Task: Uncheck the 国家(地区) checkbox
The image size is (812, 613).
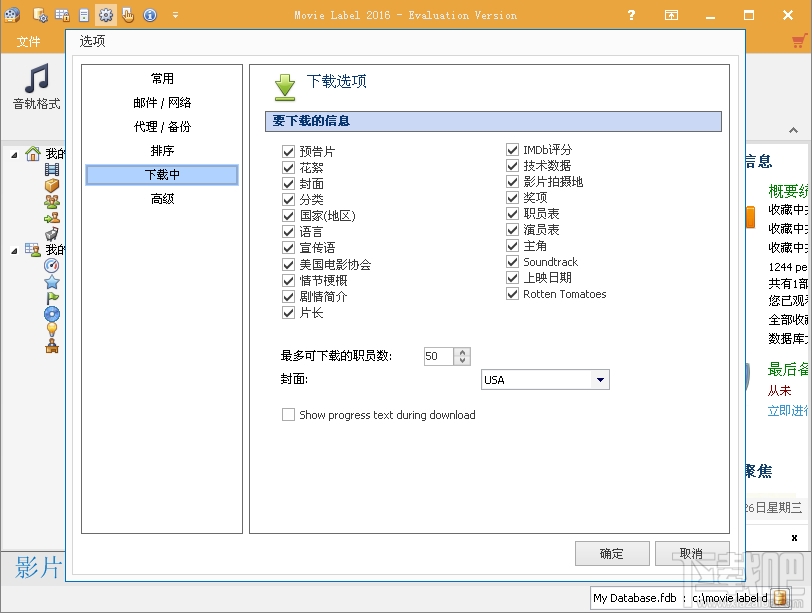Action: point(288,216)
